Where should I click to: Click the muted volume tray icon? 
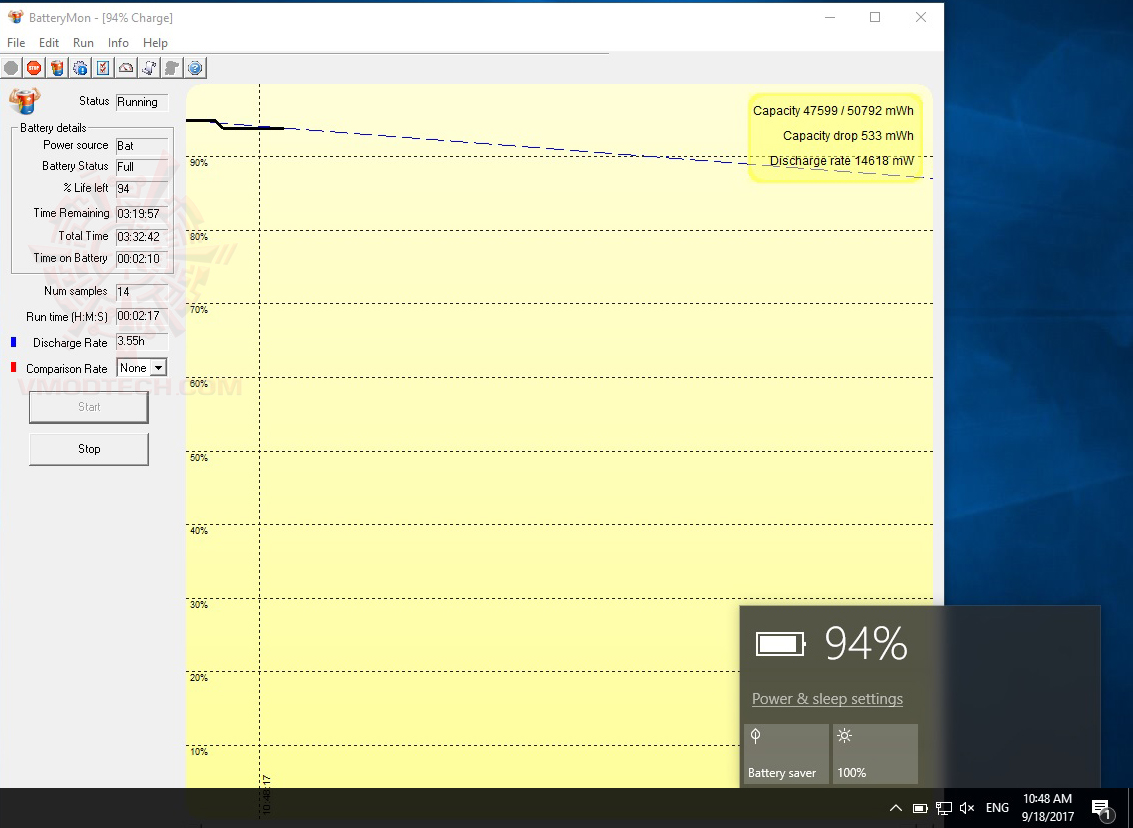coord(967,808)
